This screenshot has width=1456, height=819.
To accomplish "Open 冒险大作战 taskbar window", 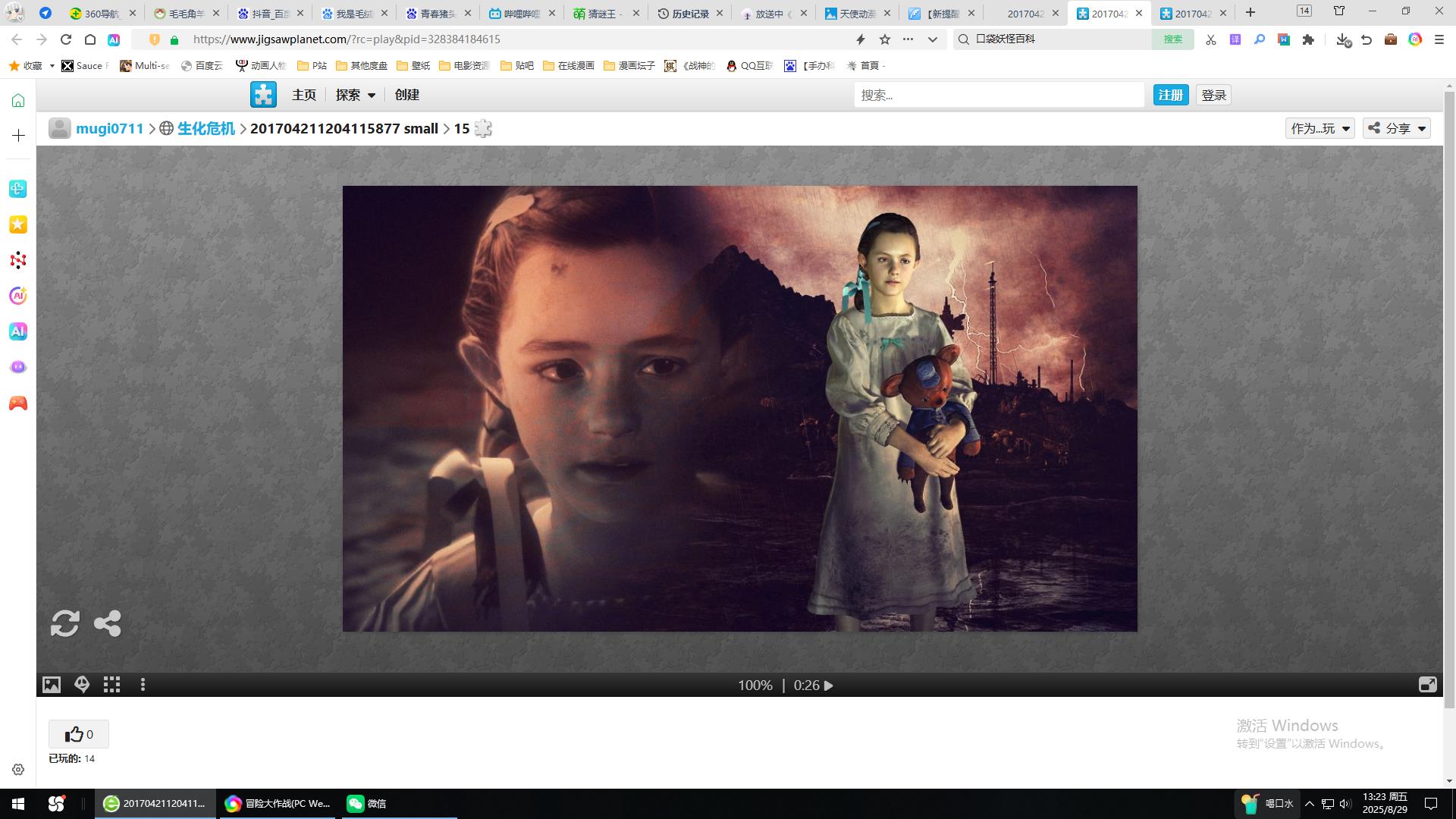I will [278, 804].
